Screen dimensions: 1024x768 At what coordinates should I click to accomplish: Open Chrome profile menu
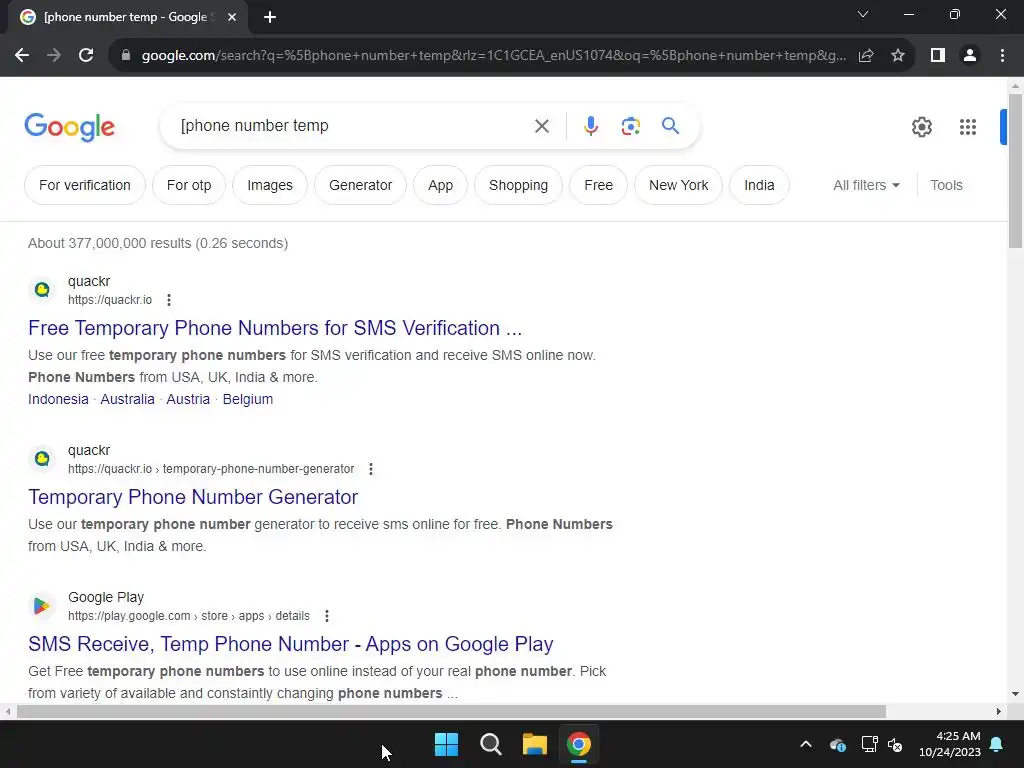(970, 56)
